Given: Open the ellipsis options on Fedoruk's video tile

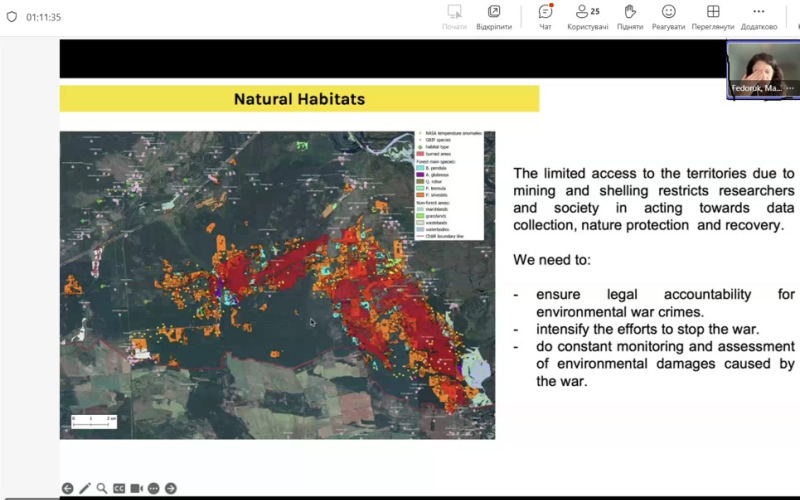Looking at the screenshot, I should pos(789,88).
